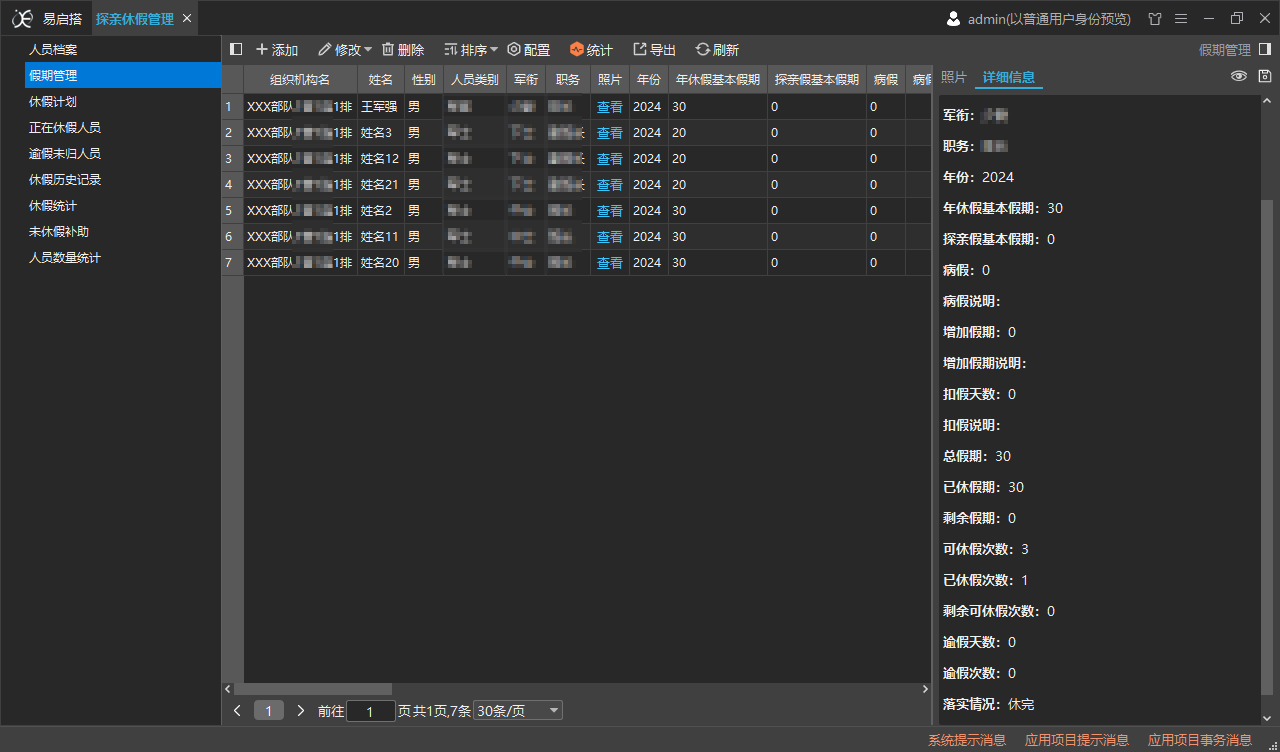Click the page number jump input field
Image resolution: width=1280 pixels, height=752 pixels.
[371, 711]
